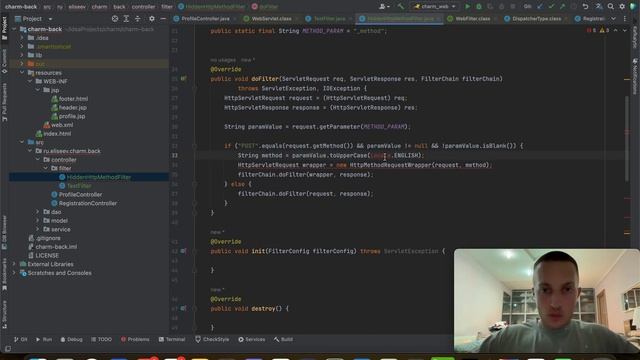Build the project with the hammer icon

(400, 7)
